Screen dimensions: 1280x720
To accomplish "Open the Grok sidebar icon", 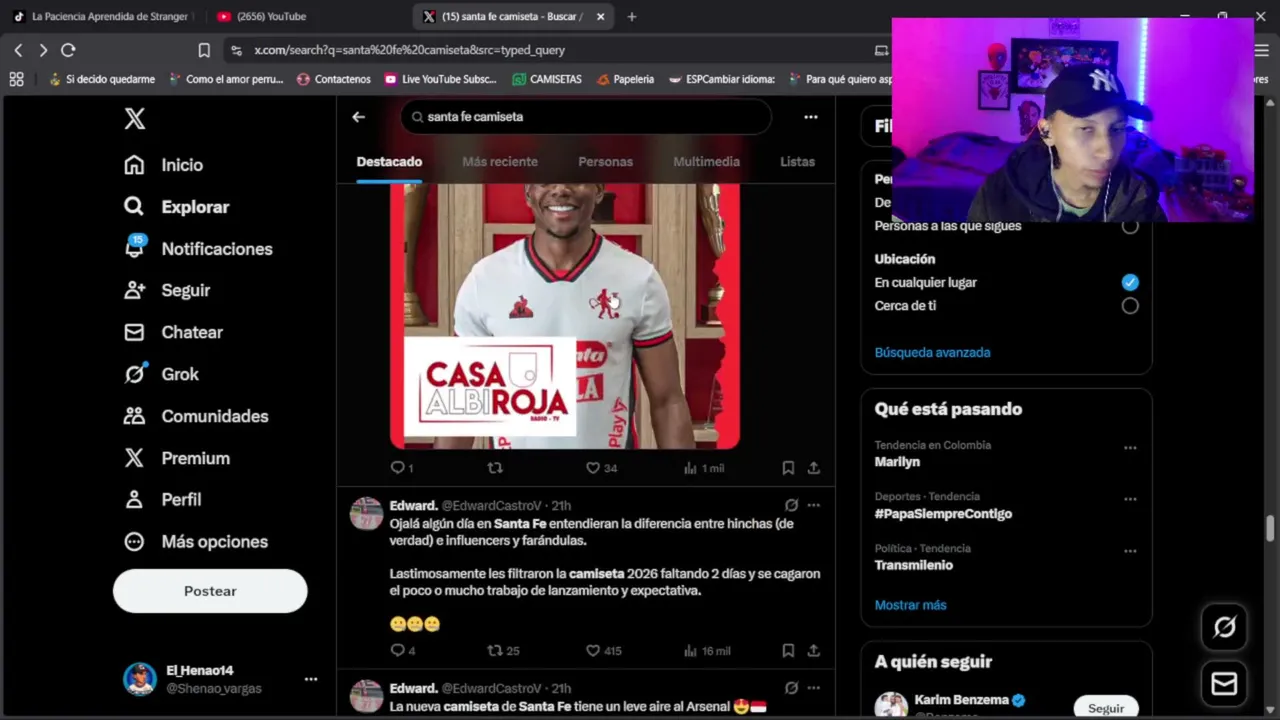I will (134, 374).
